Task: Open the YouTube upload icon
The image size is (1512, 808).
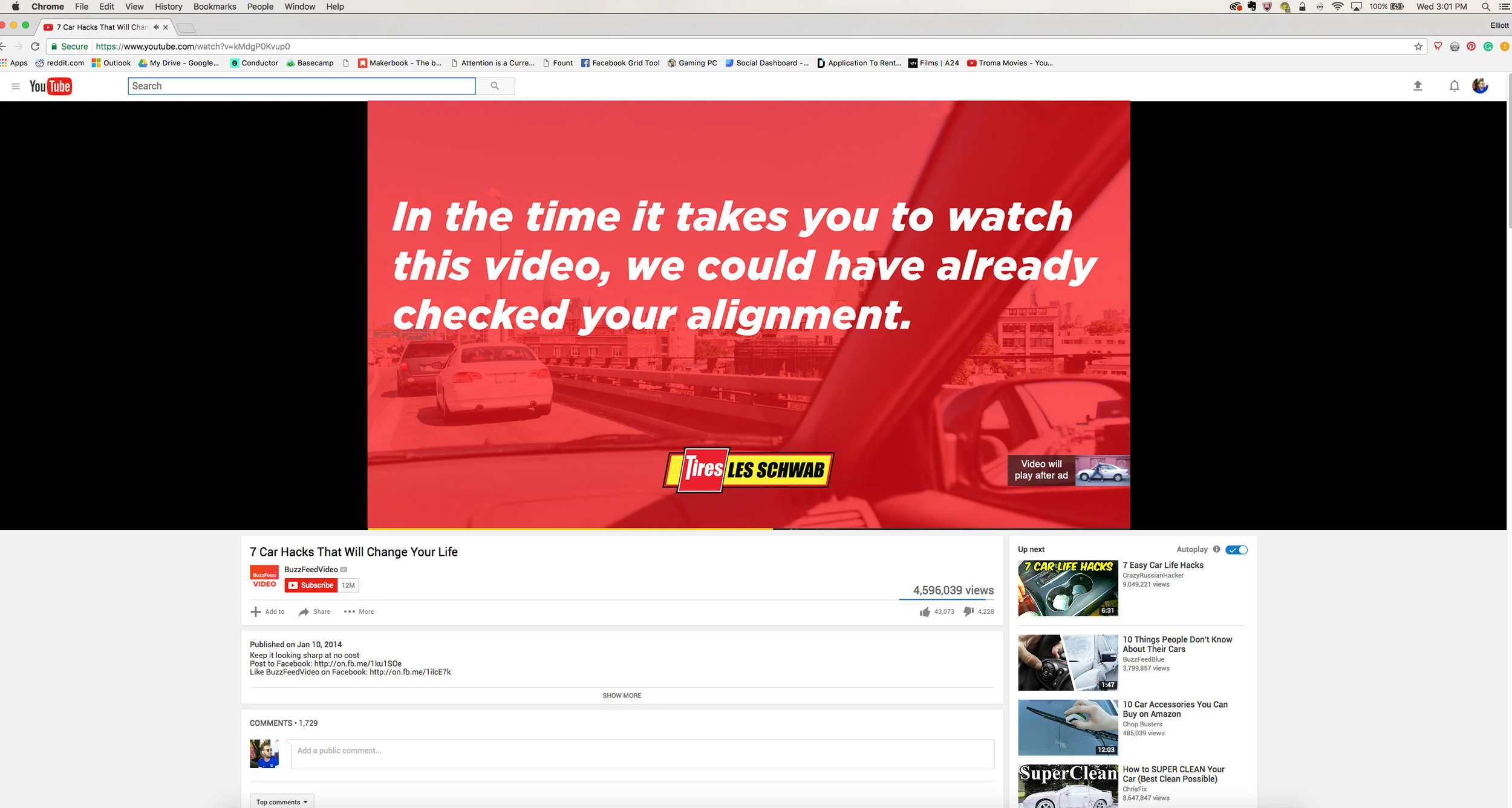Action: tap(1418, 86)
